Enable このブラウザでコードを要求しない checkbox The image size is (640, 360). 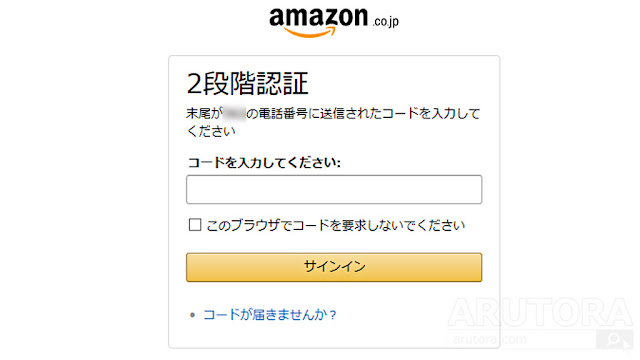tap(195, 224)
